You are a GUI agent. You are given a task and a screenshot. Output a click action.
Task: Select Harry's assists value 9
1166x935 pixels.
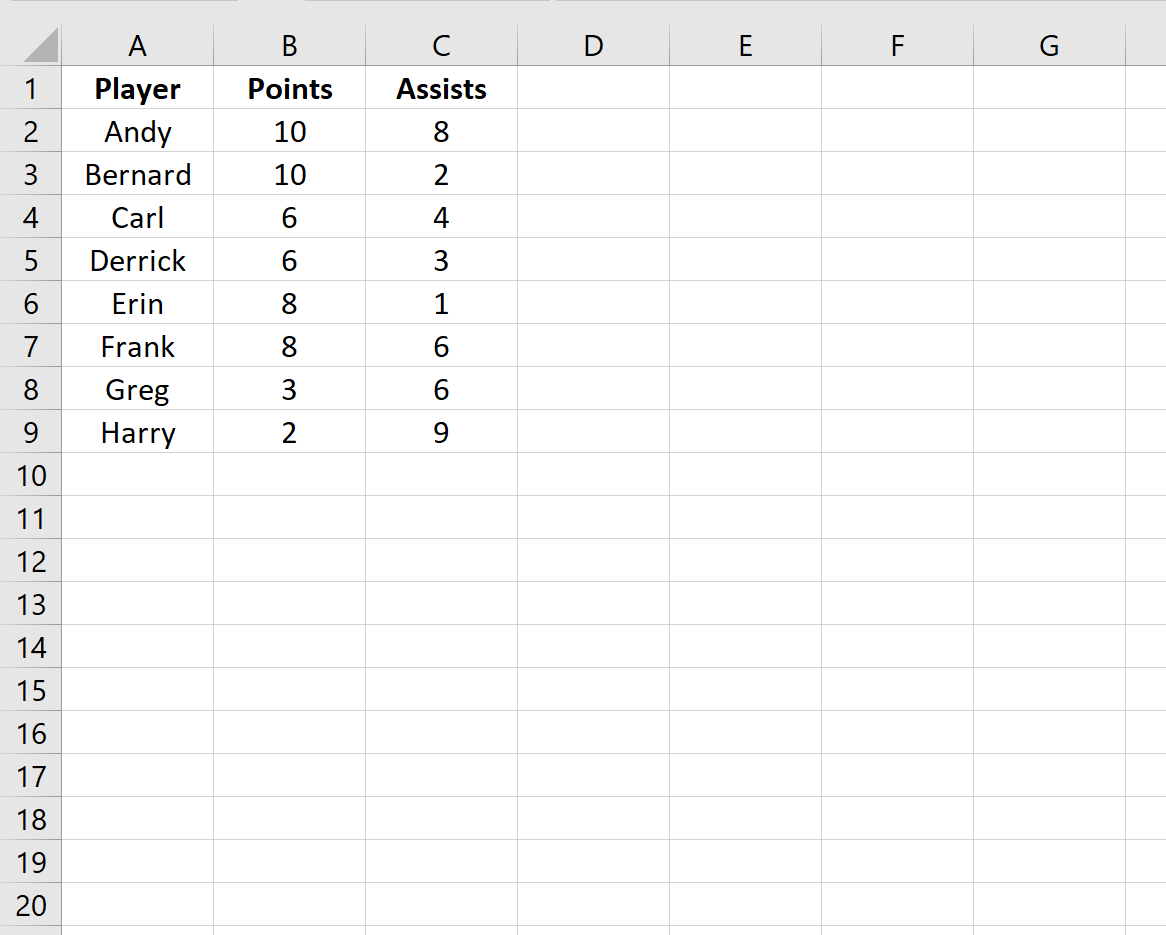pyautogui.click(x=441, y=433)
